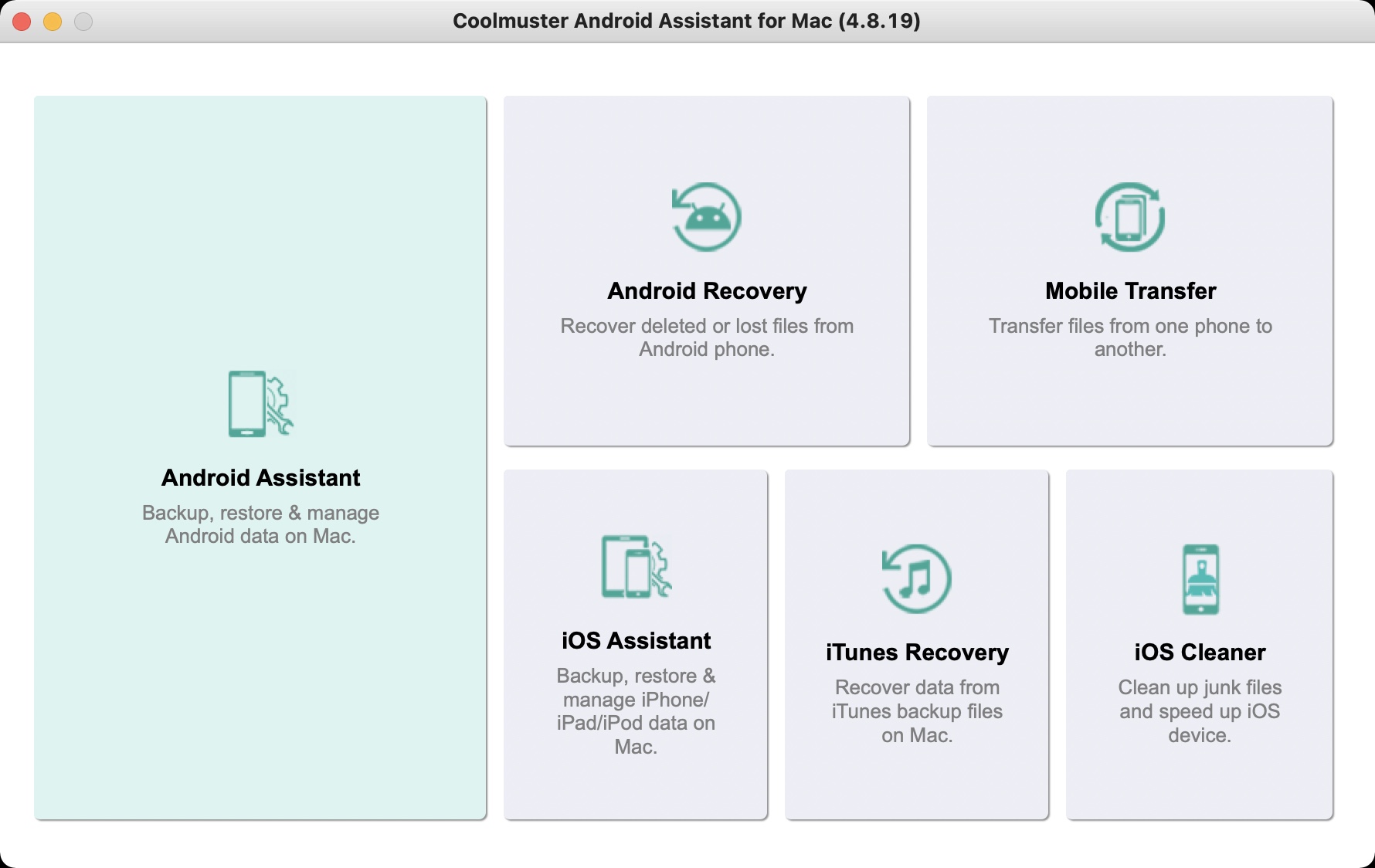
Task: Open the iOS Assistant heading
Action: [x=636, y=641]
